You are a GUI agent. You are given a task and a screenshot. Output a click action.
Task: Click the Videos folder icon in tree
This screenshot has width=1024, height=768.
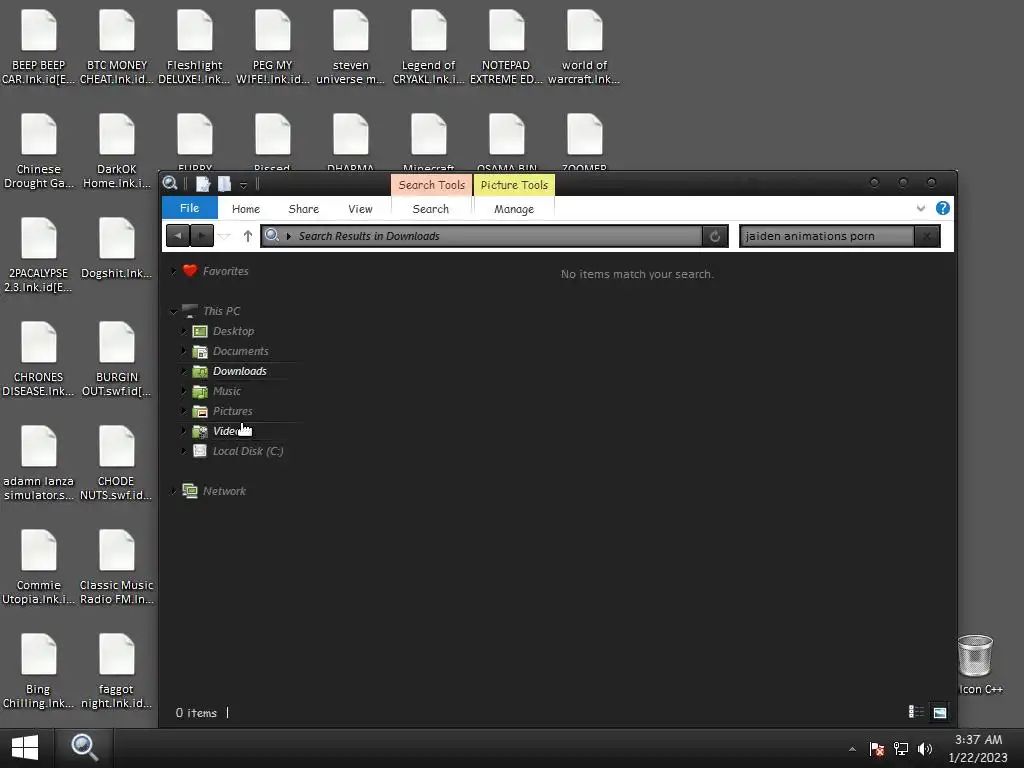(x=200, y=431)
